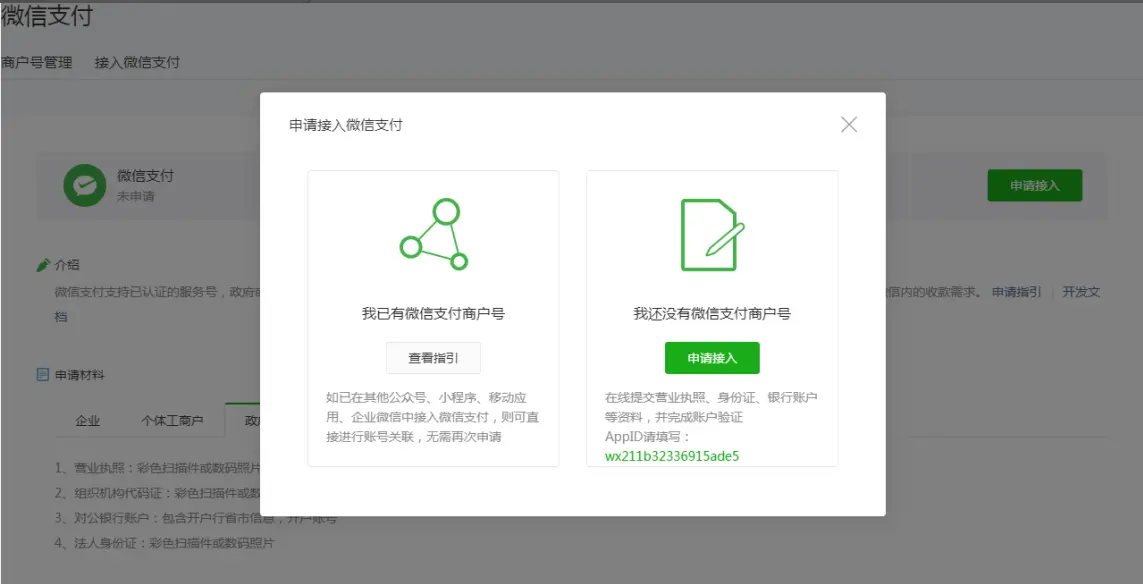The width and height of the screenshot is (1143, 584).
Task: Click the document-with-pen icon for new merchant
Action: point(712,235)
